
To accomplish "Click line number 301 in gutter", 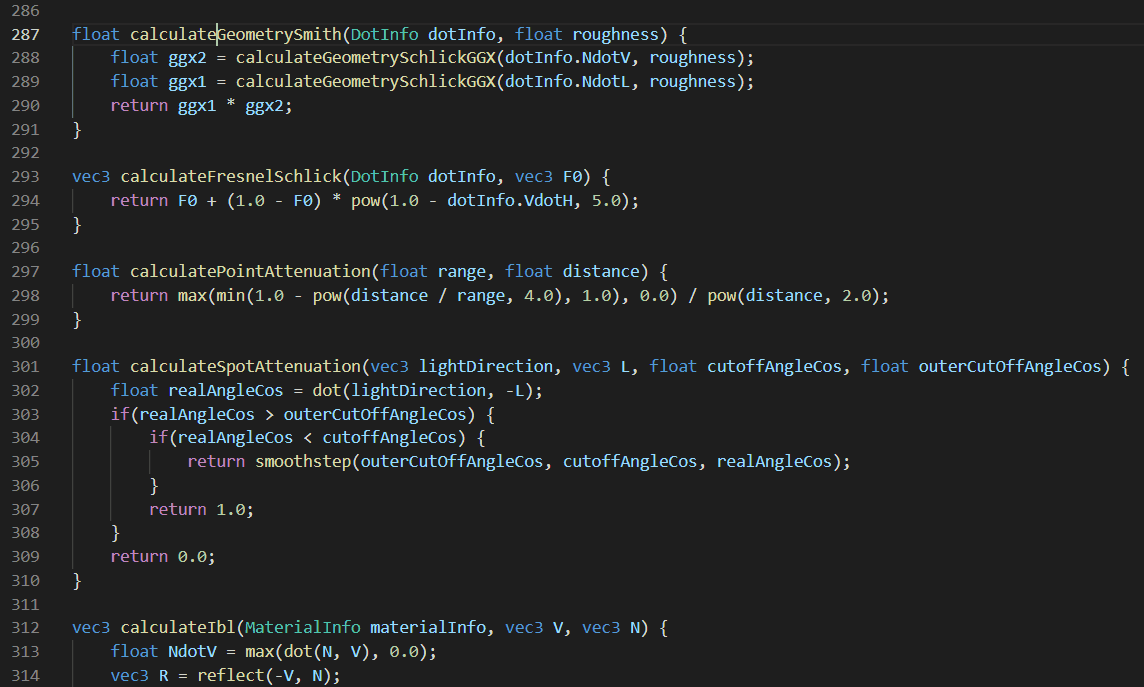I will tap(26, 366).
